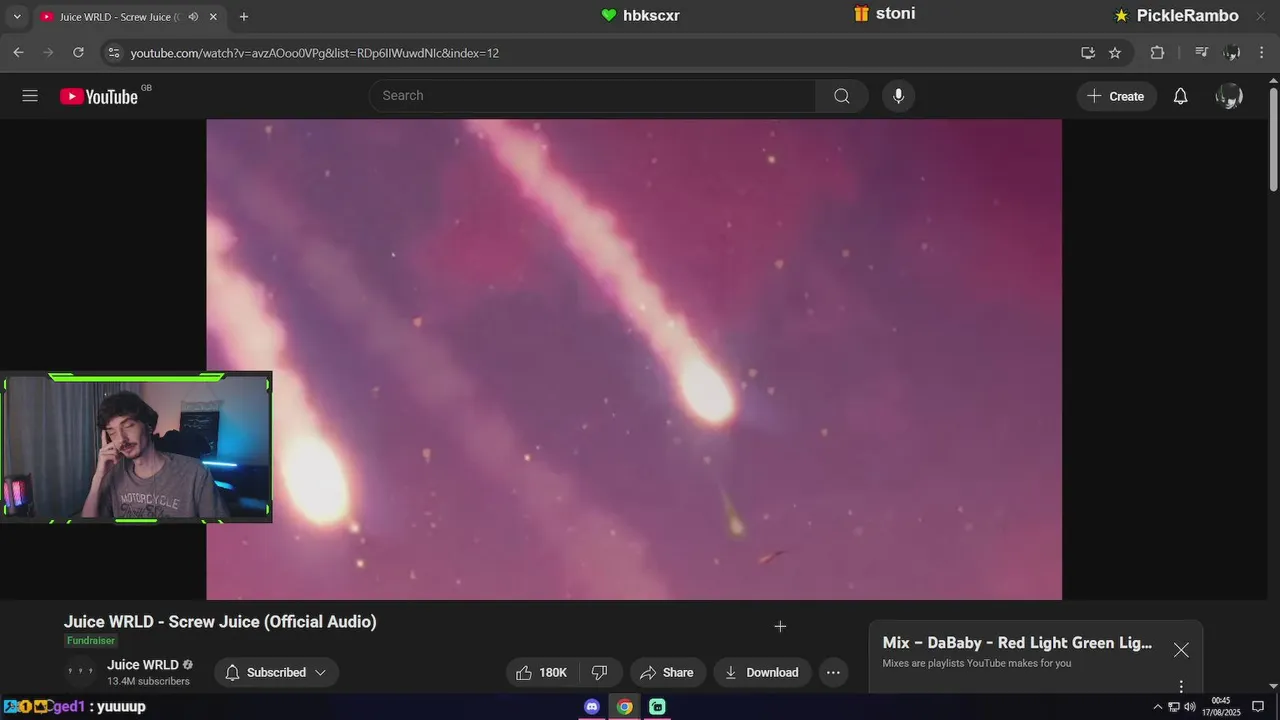
Task: Download the video
Action: click(762, 673)
